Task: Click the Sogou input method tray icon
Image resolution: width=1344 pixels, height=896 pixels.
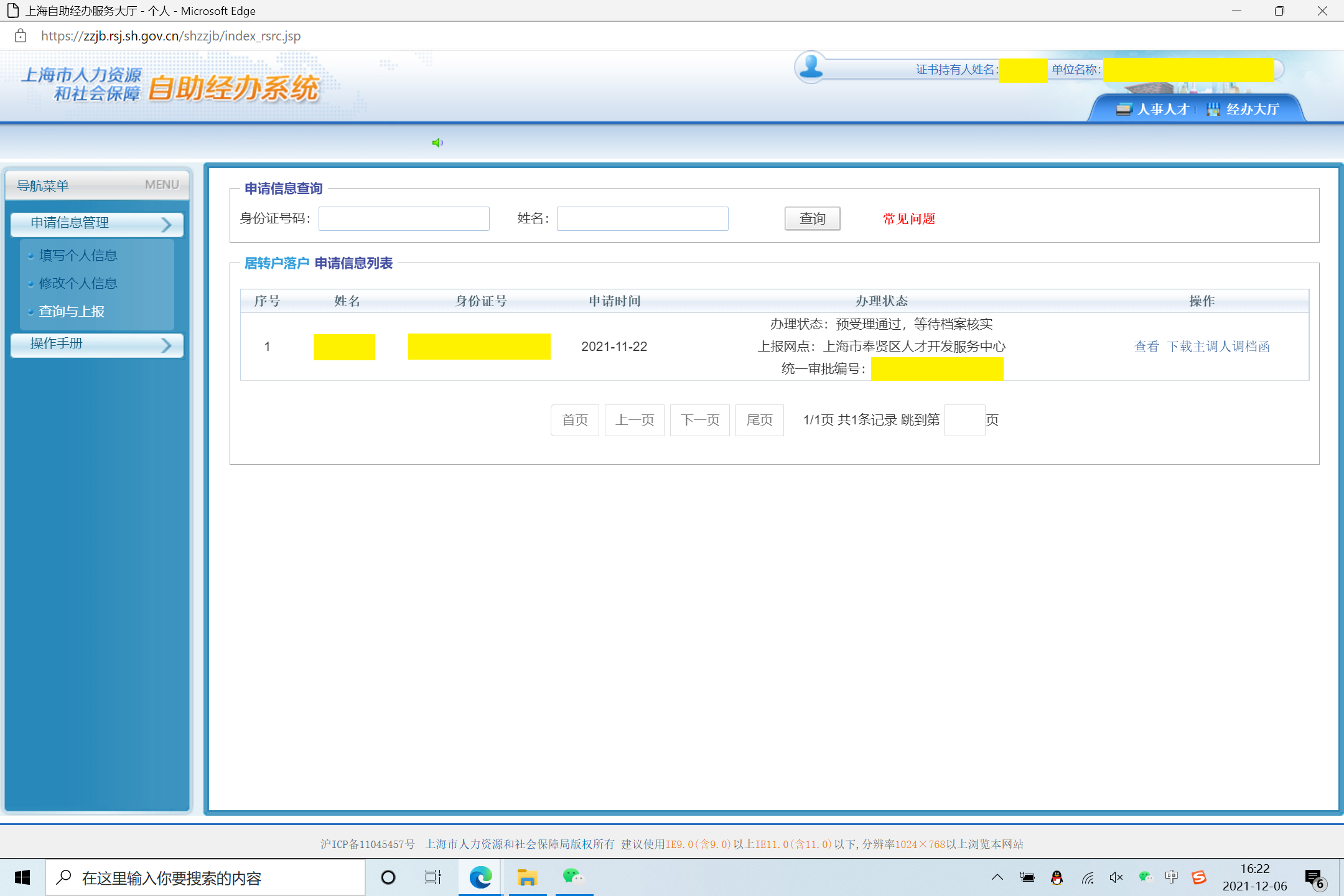Action: [1199, 878]
